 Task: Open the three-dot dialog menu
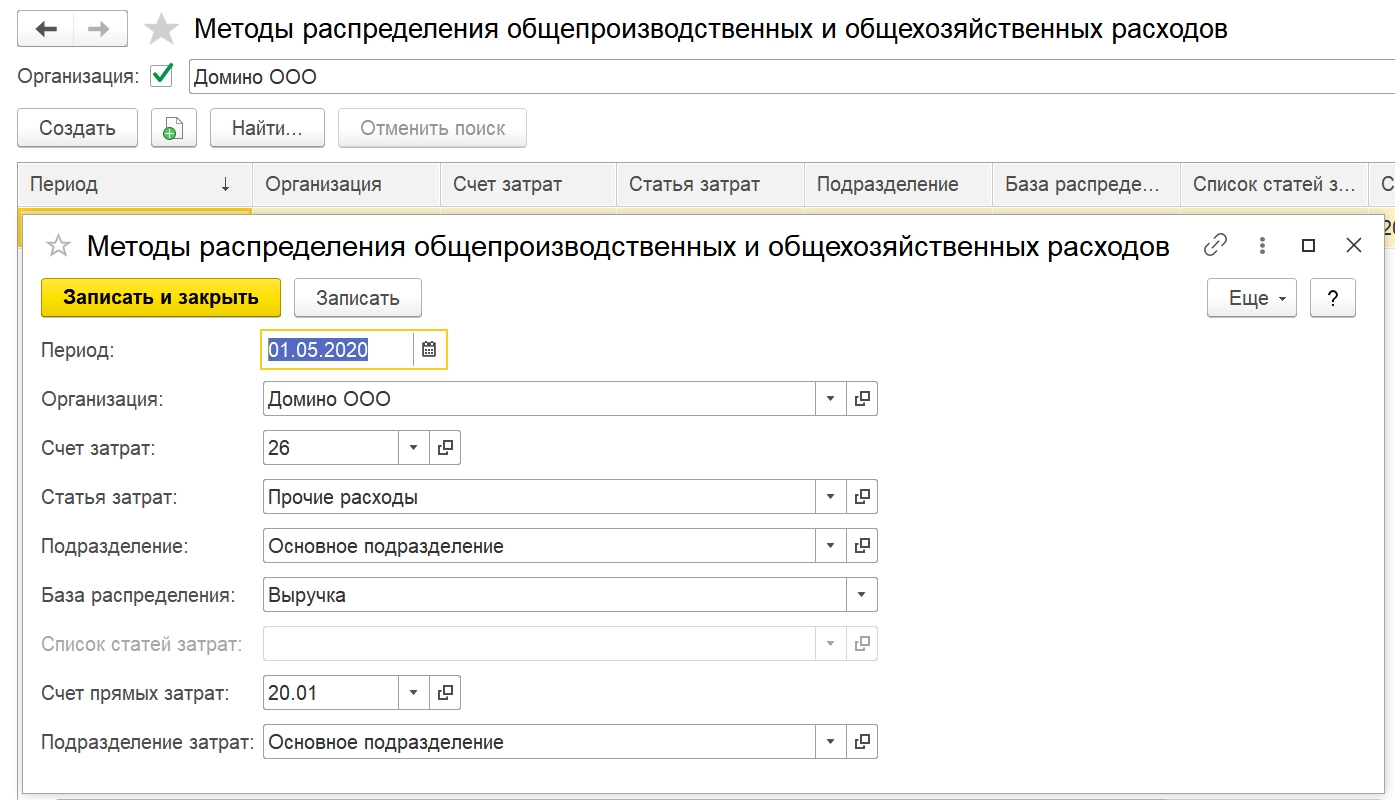(x=1263, y=245)
